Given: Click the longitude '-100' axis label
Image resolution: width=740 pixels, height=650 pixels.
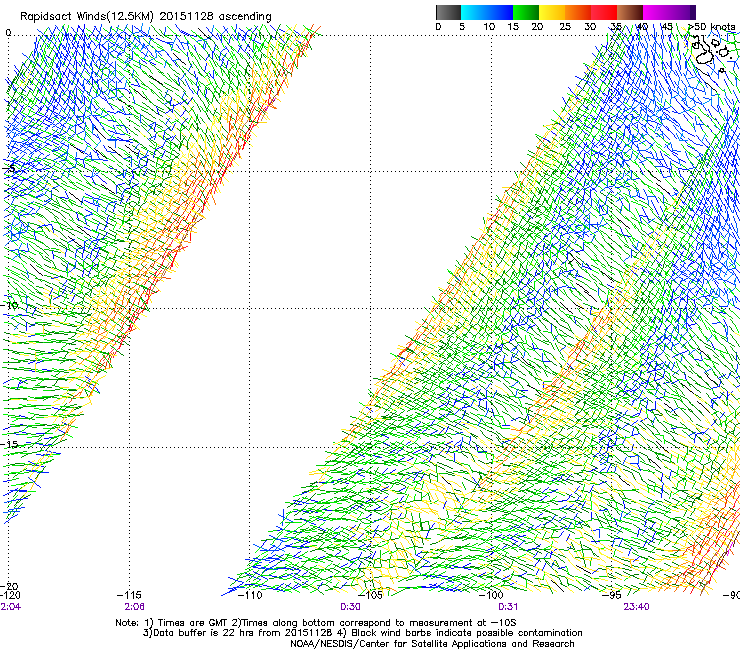Looking at the screenshot, I should point(491,595).
